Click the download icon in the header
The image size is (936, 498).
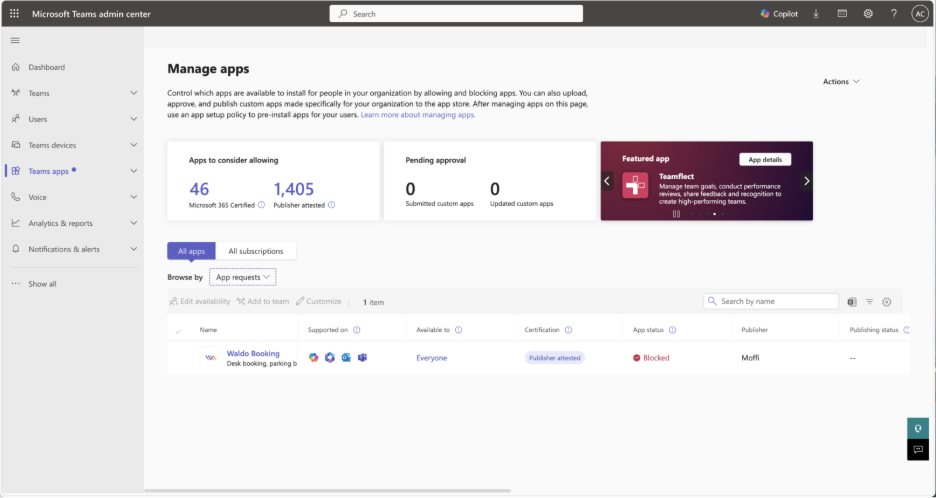816,14
